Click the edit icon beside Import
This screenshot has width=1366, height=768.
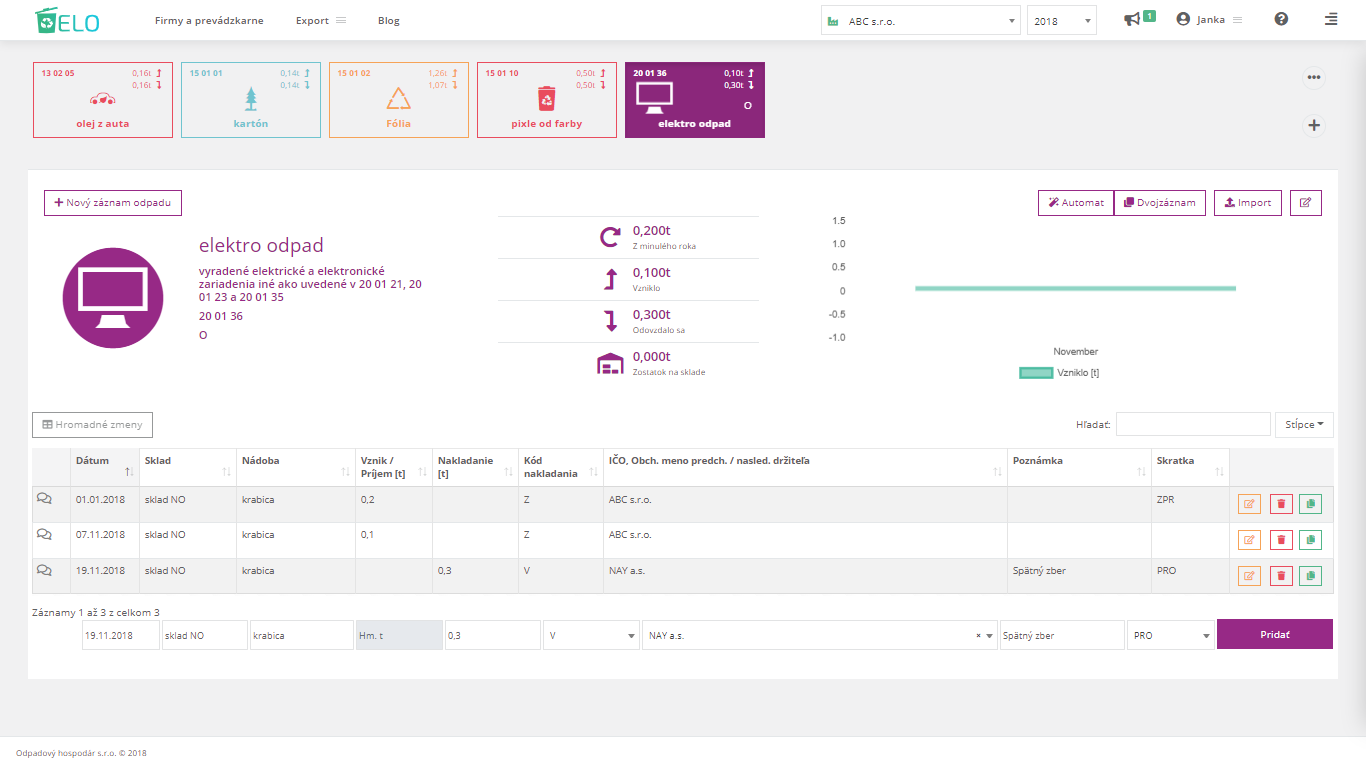coord(1305,203)
